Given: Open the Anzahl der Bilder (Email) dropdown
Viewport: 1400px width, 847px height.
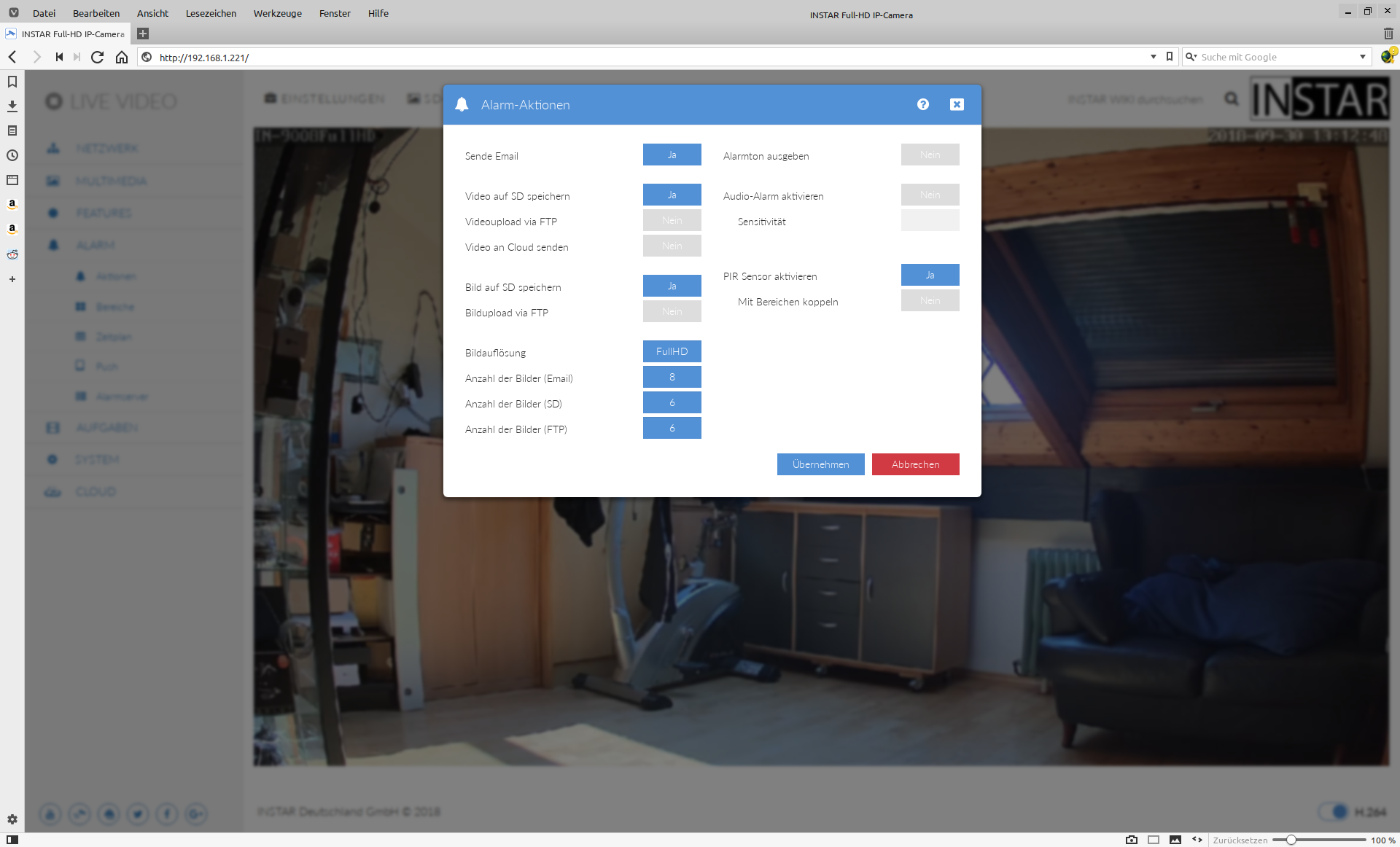Looking at the screenshot, I should point(672,377).
